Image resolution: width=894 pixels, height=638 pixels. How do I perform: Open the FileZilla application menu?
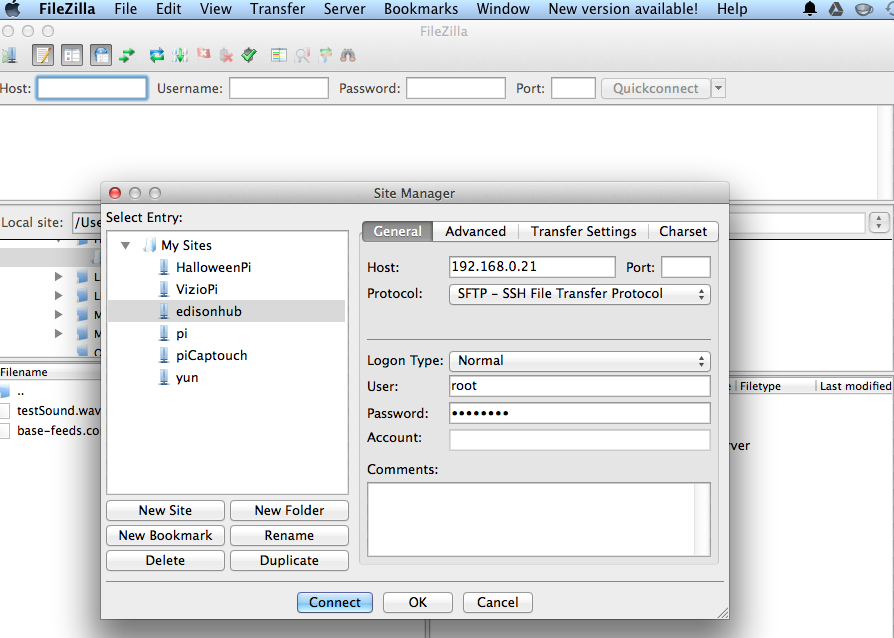coord(67,9)
